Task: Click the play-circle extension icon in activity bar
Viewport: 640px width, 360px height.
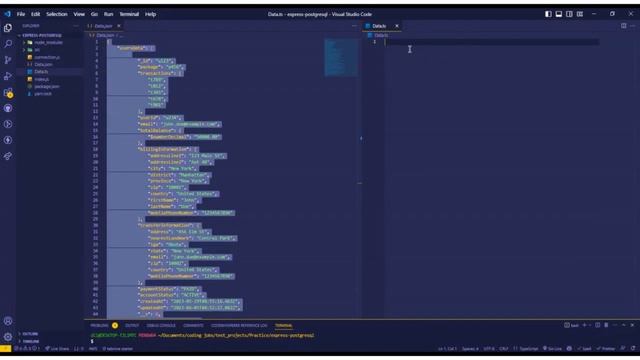Action: coord(8,124)
